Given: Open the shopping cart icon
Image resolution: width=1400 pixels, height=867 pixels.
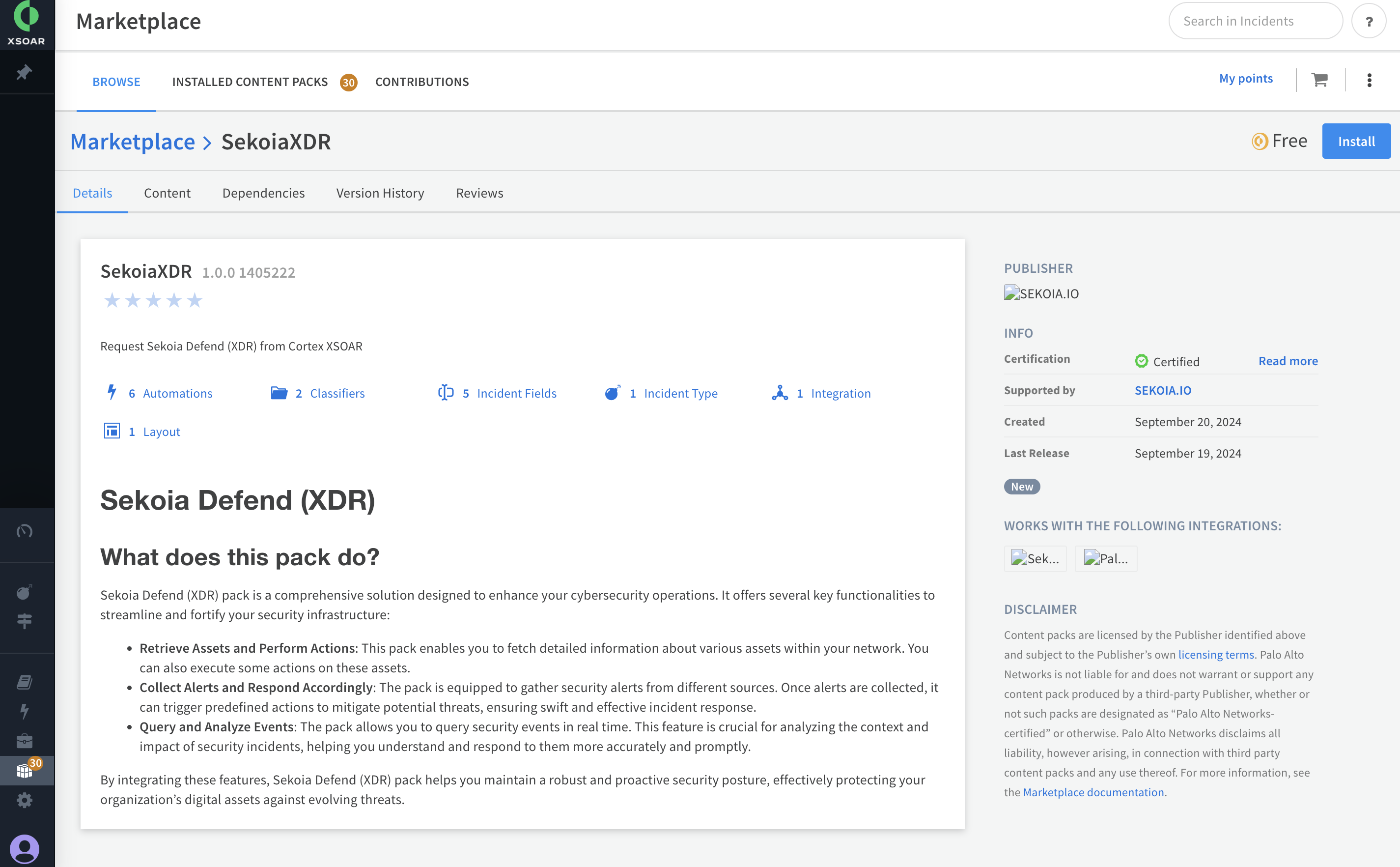Looking at the screenshot, I should pos(1319,80).
